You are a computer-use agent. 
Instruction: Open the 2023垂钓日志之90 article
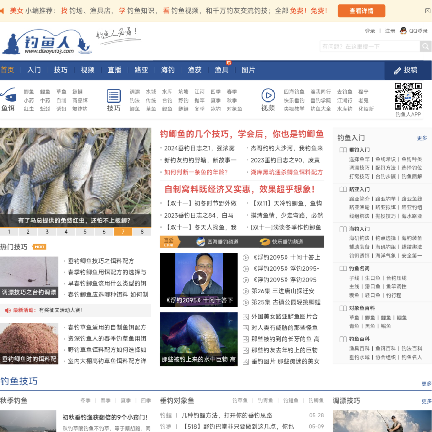(x=285, y=160)
